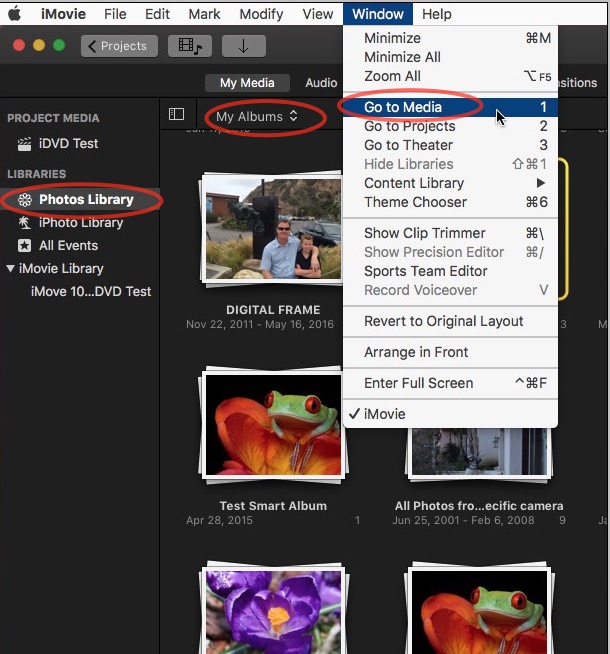610x654 pixels.
Task: Open the Edit menu
Action: [157, 14]
